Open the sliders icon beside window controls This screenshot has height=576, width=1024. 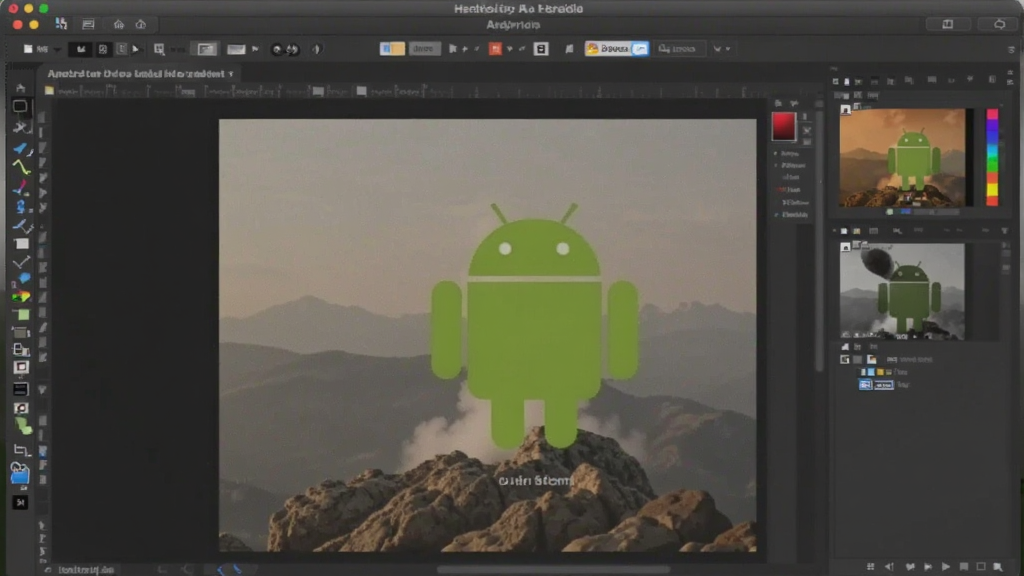[x=61, y=24]
